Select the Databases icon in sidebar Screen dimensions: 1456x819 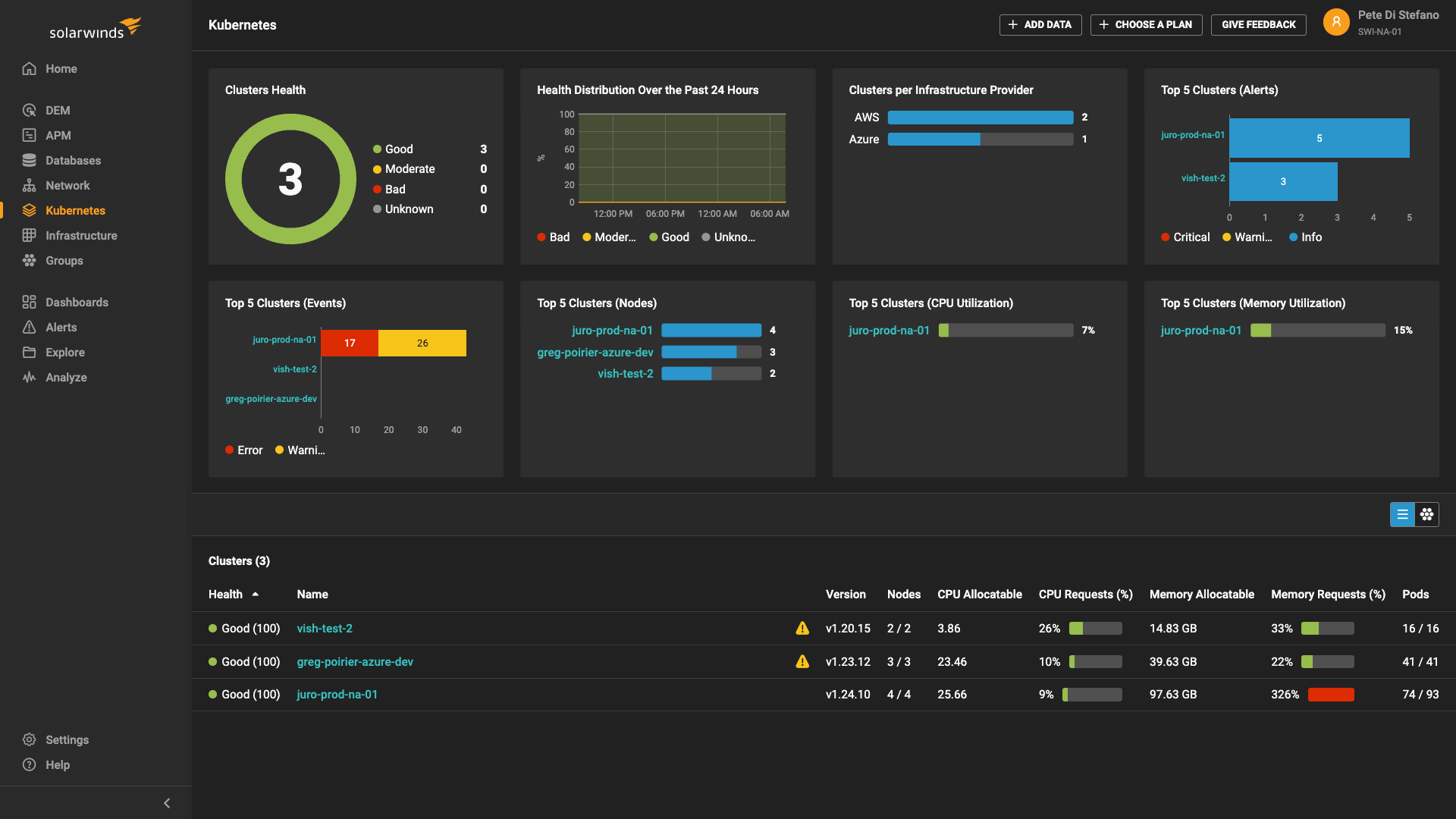29,160
